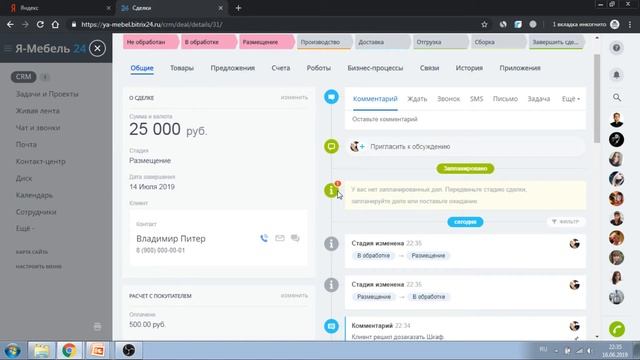The width and height of the screenshot is (640, 360).
Task: Select Звонок activity tab
Action: point(448,99)
